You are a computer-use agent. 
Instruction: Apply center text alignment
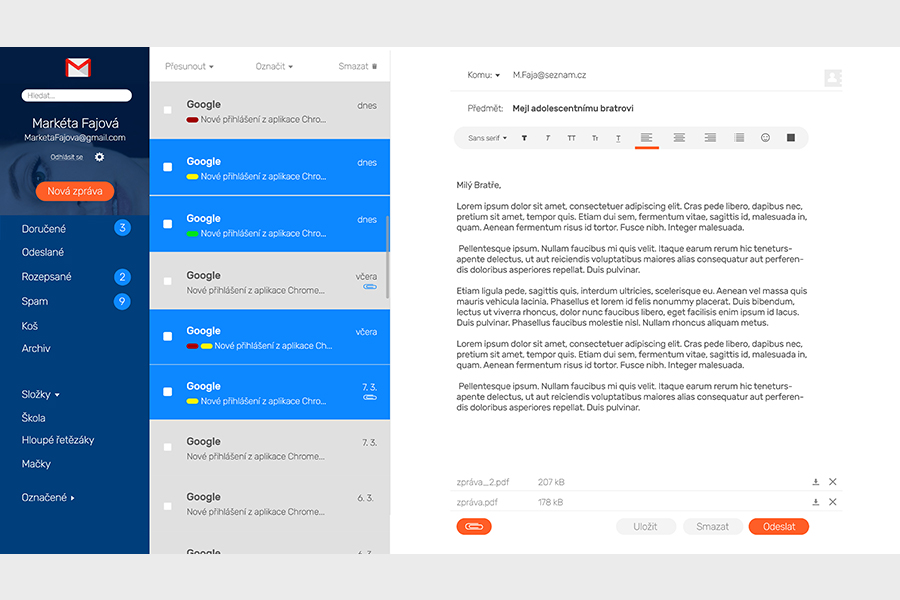click(x=679, y=138)
